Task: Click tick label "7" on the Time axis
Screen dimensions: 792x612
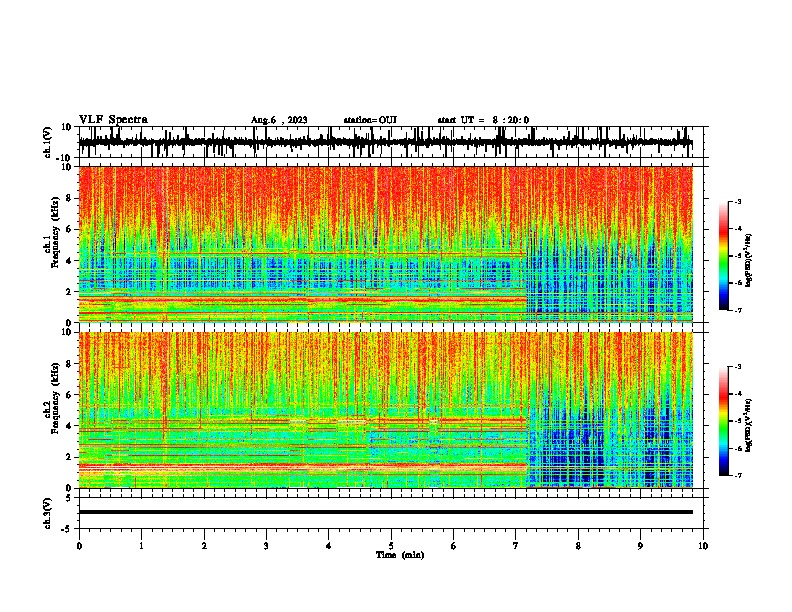Action: click(516, 546)
